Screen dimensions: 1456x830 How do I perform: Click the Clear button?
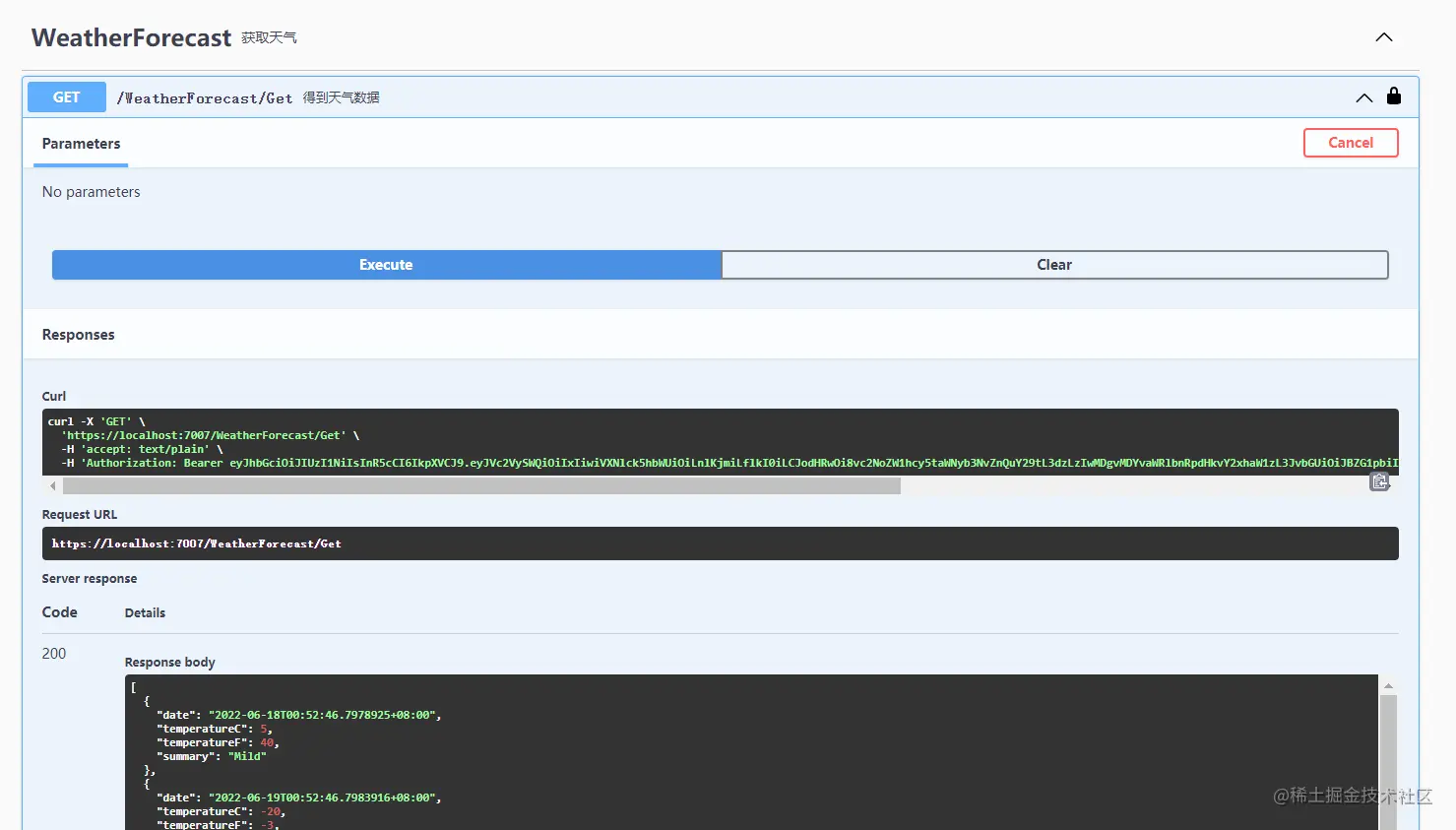1054,265
